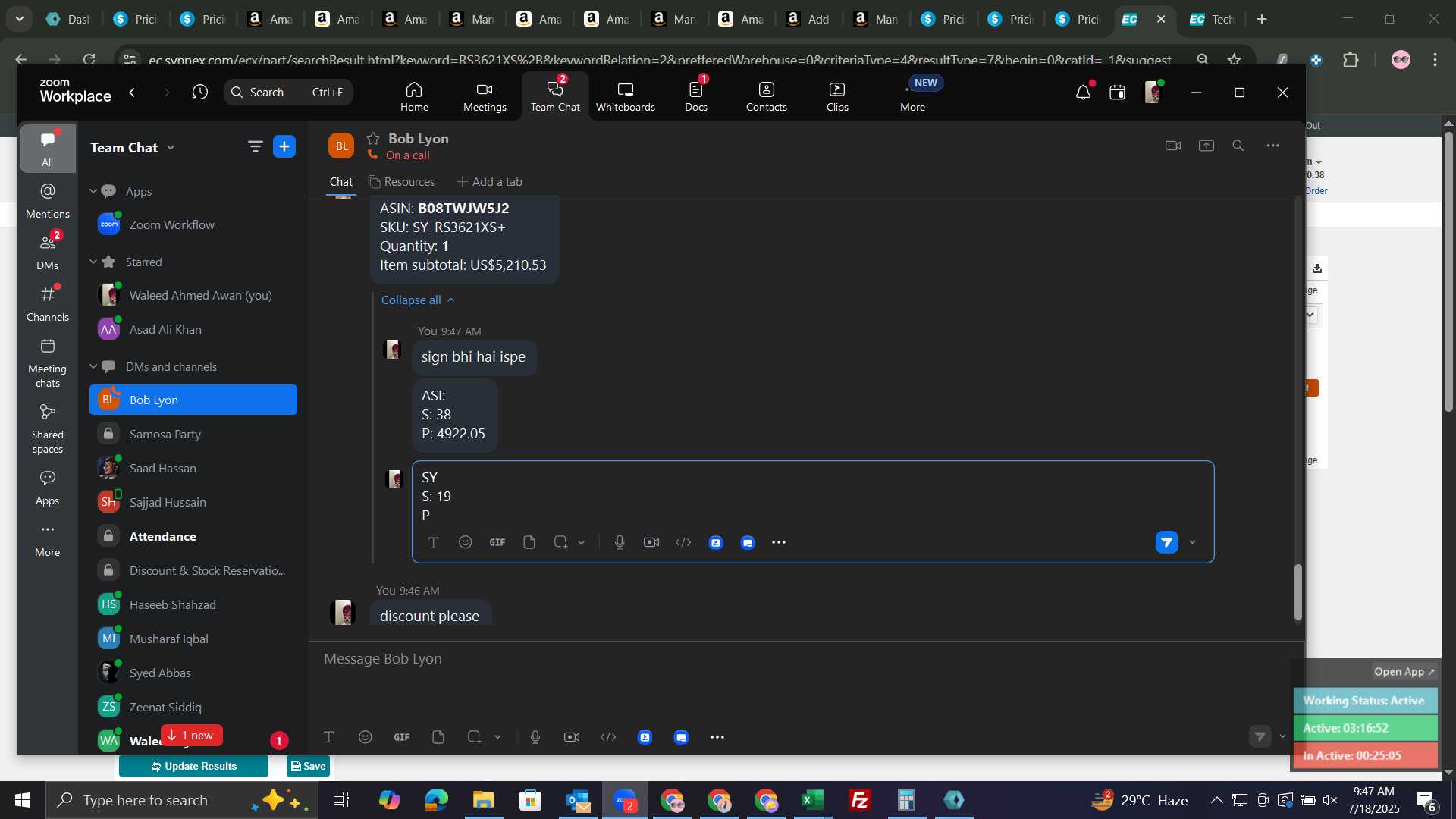Open the Asad Ali Khan chat

pyautogui.click(x=193, y=329)
